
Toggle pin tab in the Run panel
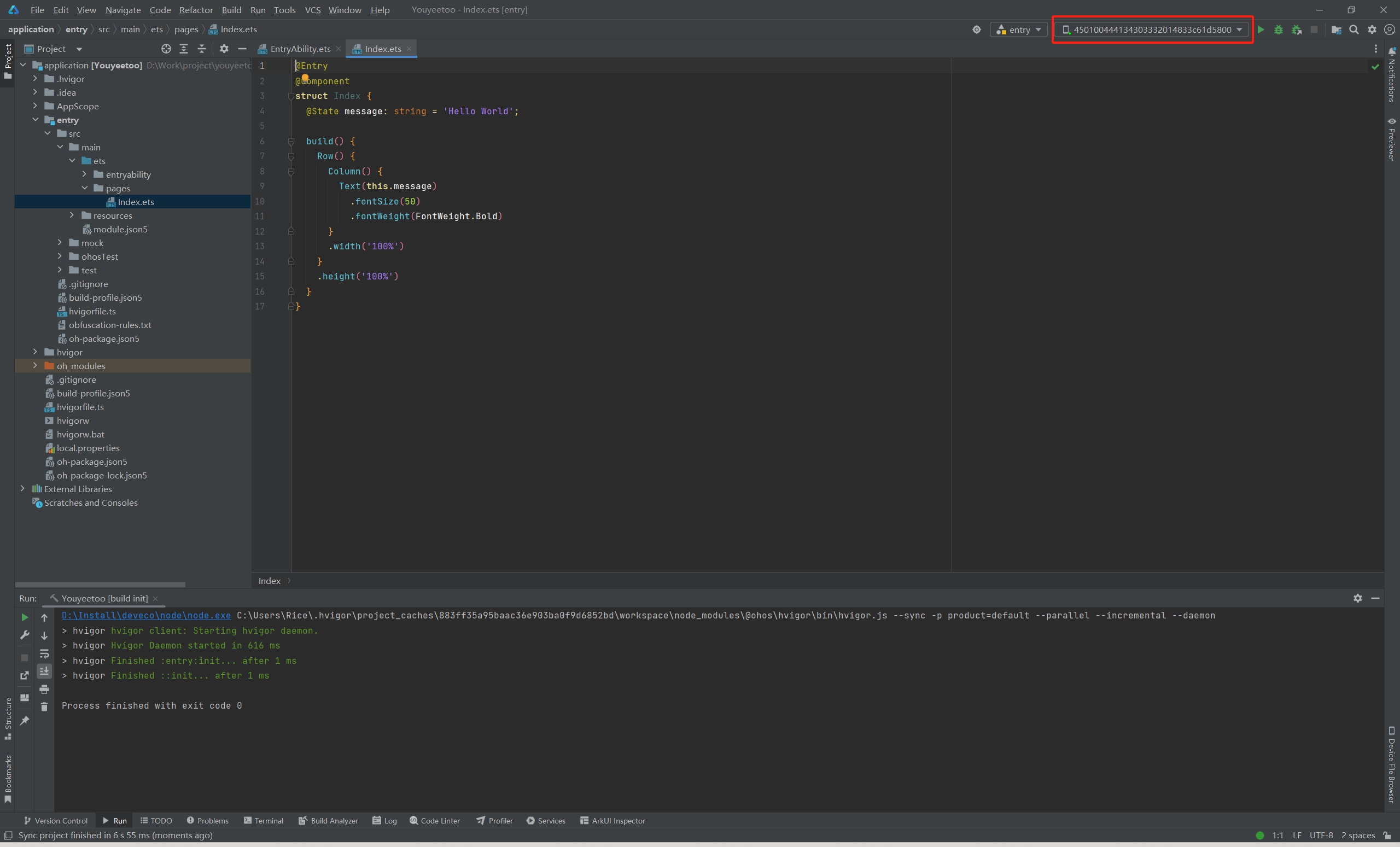coord(25,720)
